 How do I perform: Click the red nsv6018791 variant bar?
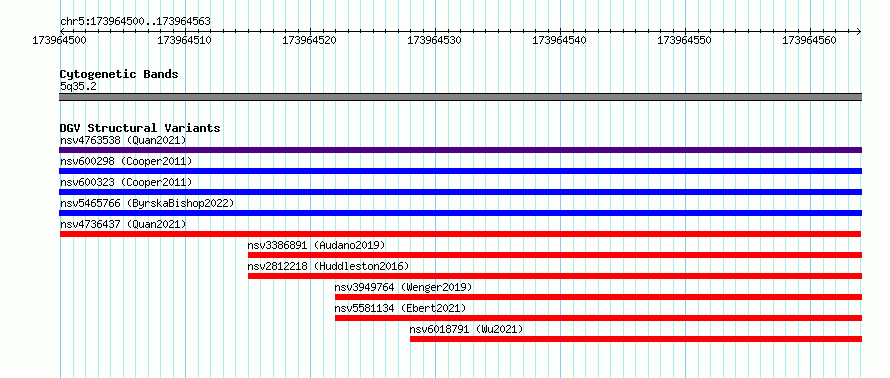pyautogui.click(x=636, y=339)
